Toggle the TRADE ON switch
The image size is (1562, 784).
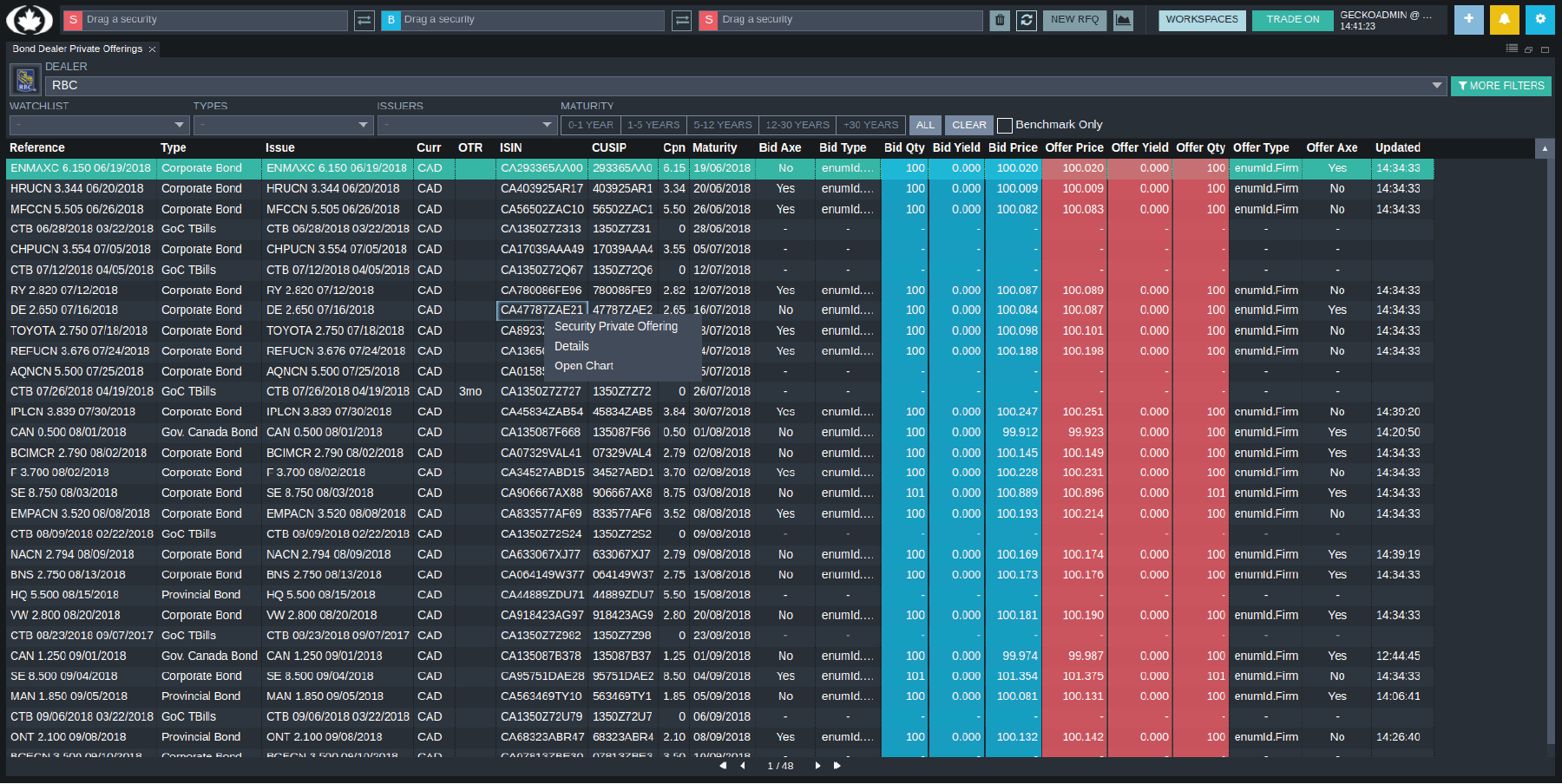click(1292, 20)
